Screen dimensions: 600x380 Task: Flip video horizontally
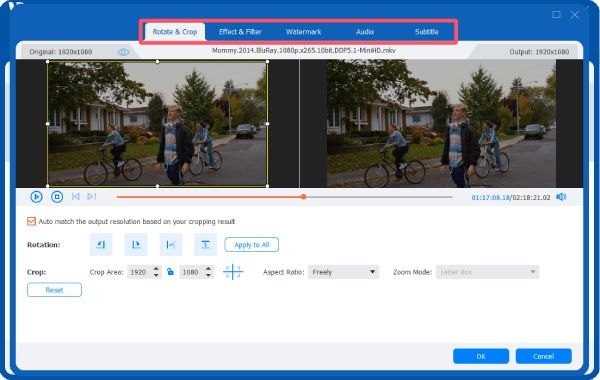(x=171, y=245)
